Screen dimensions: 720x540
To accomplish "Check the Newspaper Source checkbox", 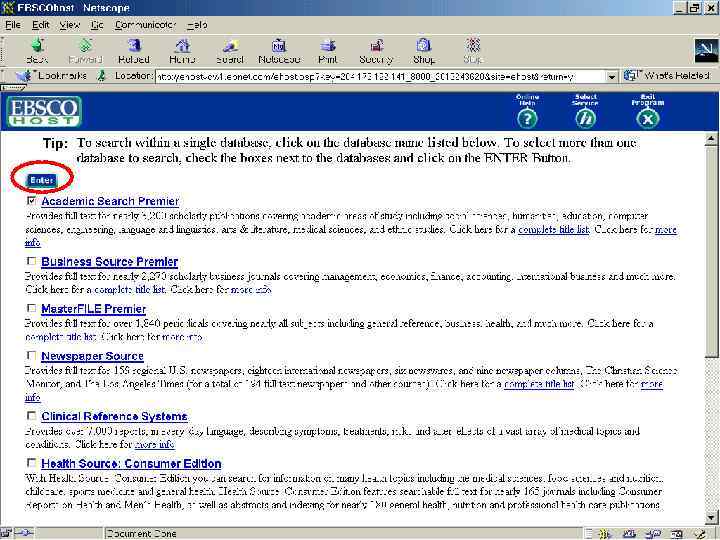I will (31, 355).
